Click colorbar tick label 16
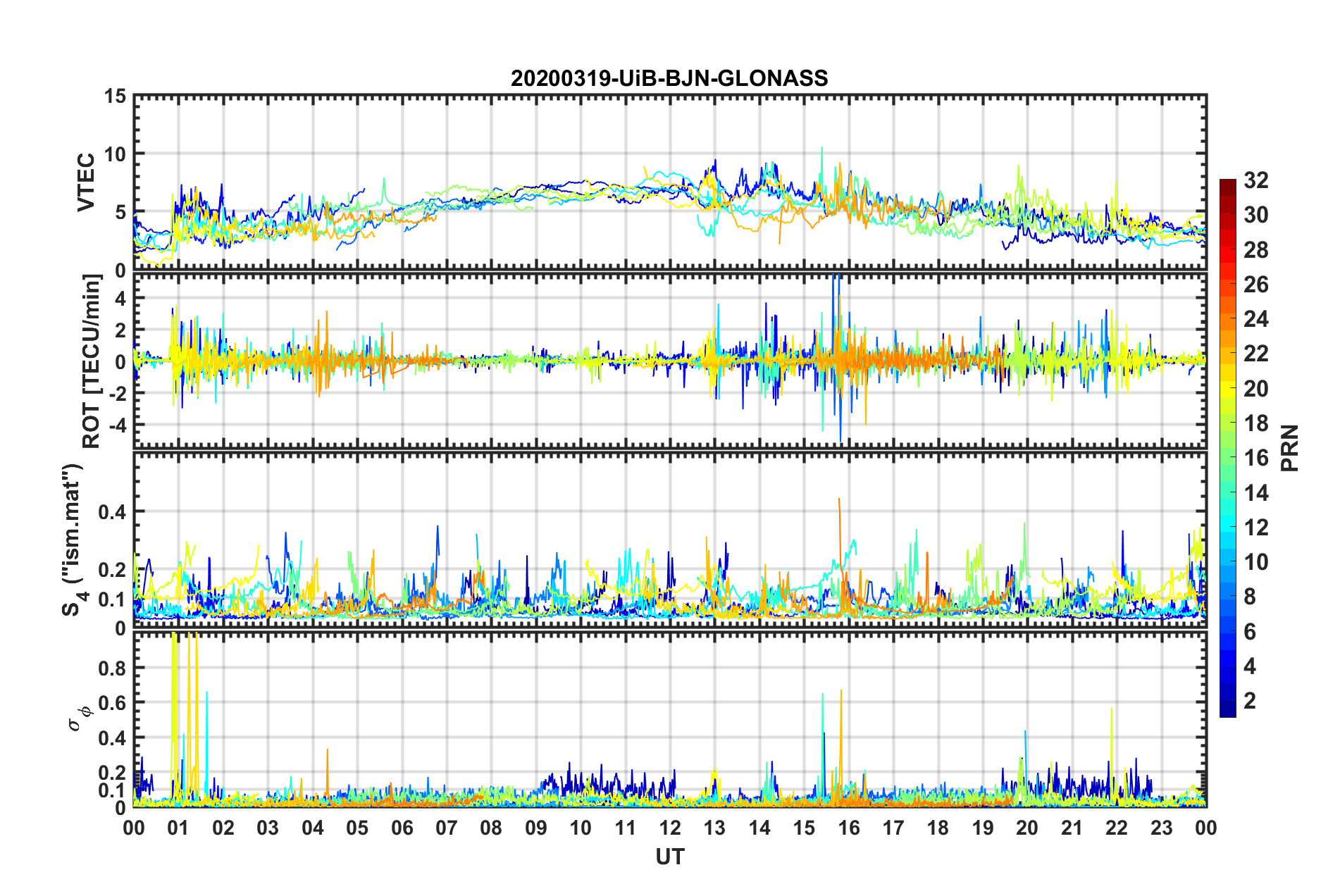 coord(1256,458)
